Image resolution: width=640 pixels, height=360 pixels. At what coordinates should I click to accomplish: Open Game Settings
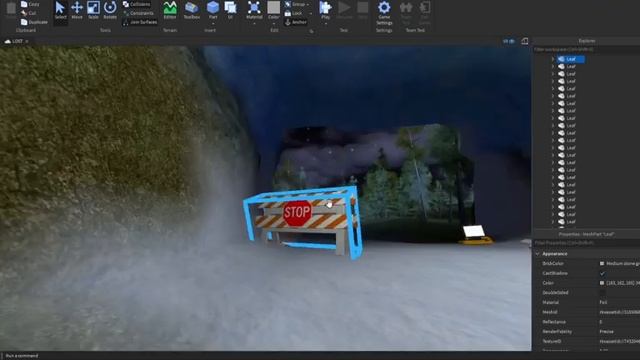point(384,12)
